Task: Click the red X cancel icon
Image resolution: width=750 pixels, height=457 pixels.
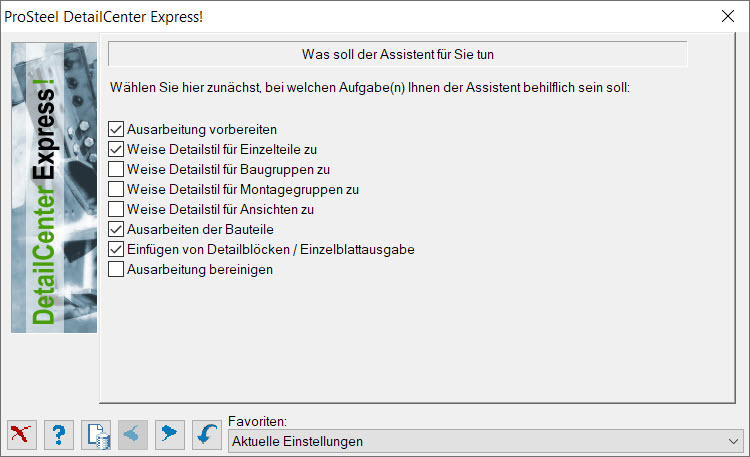Action: coord(22,435)
